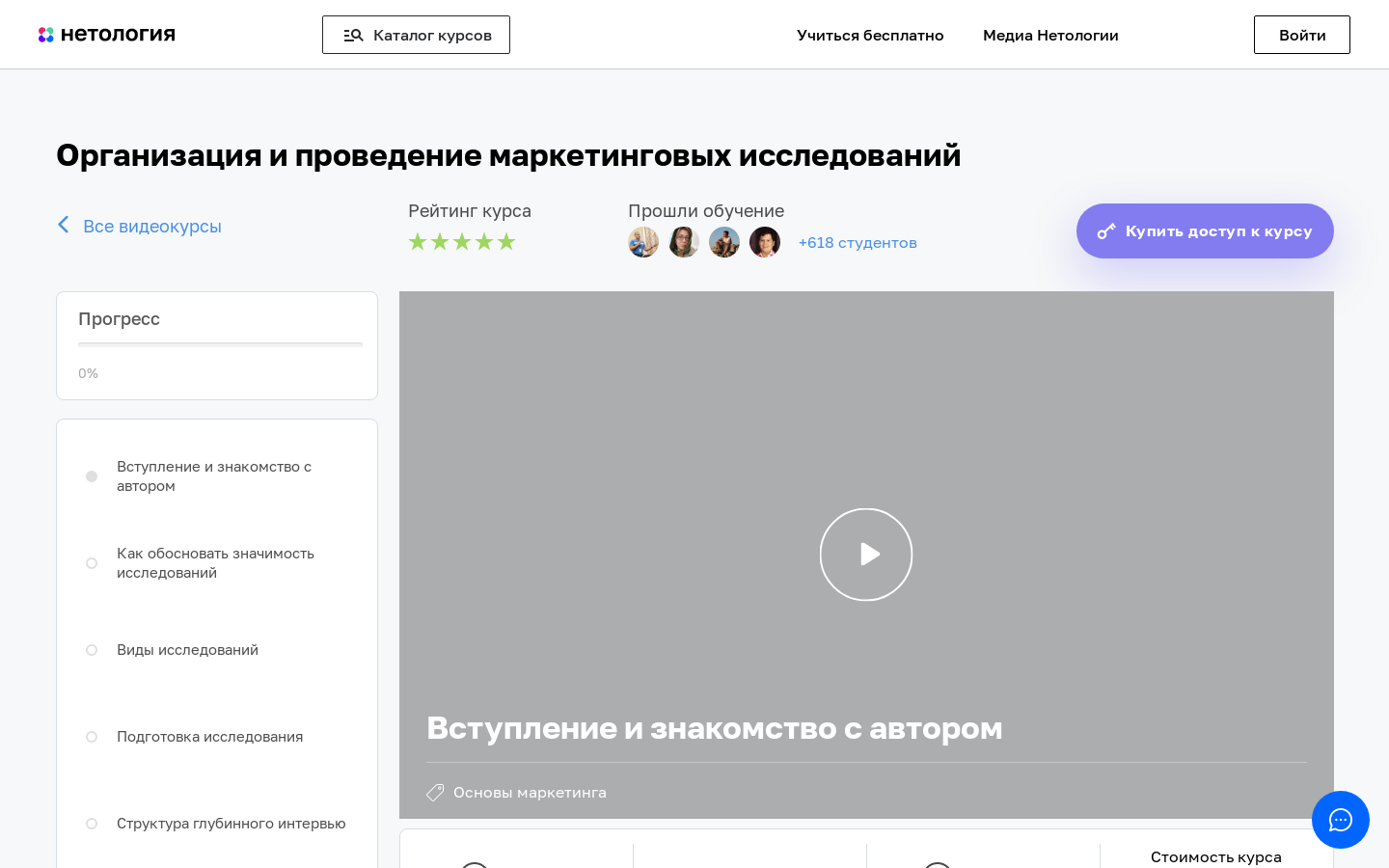Open Медиа Нетологии link
Screen dimensions: 1389x868
coord(1050,35)
